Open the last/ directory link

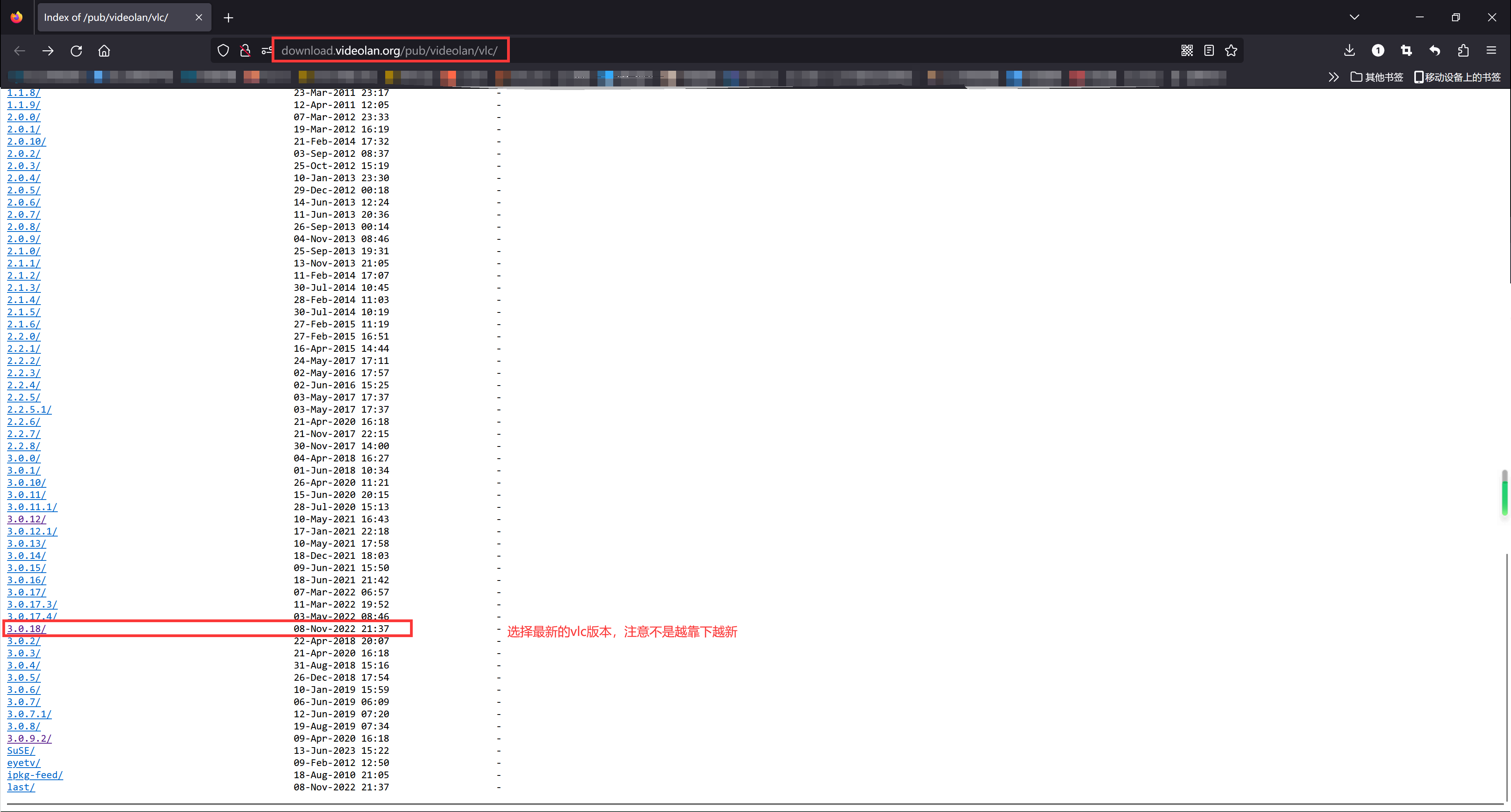click(x=20, y=787)
